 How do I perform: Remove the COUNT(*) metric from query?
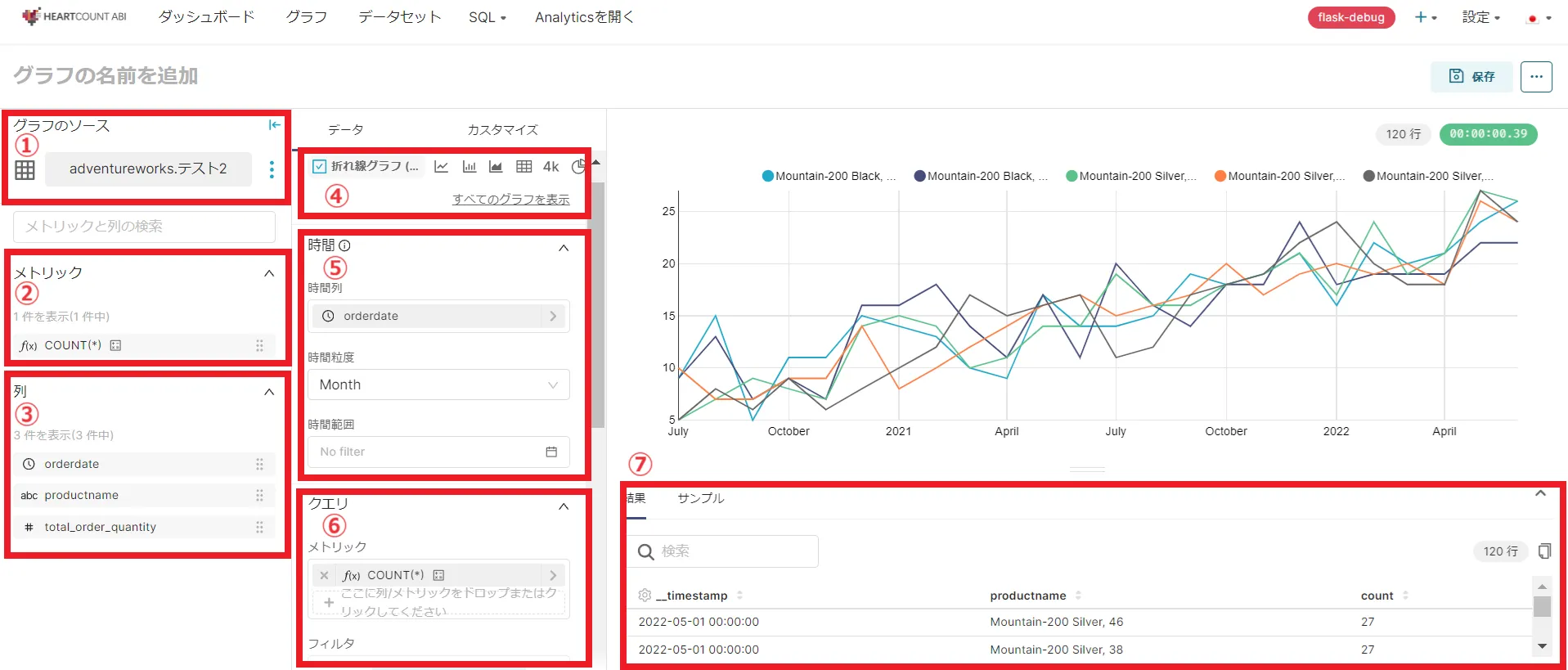[x=325, y=575]
